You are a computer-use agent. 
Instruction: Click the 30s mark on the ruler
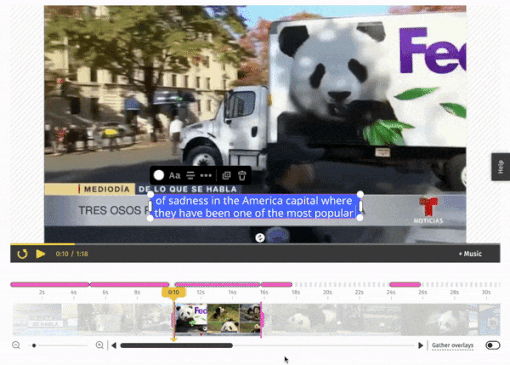[x=486, y=292]
